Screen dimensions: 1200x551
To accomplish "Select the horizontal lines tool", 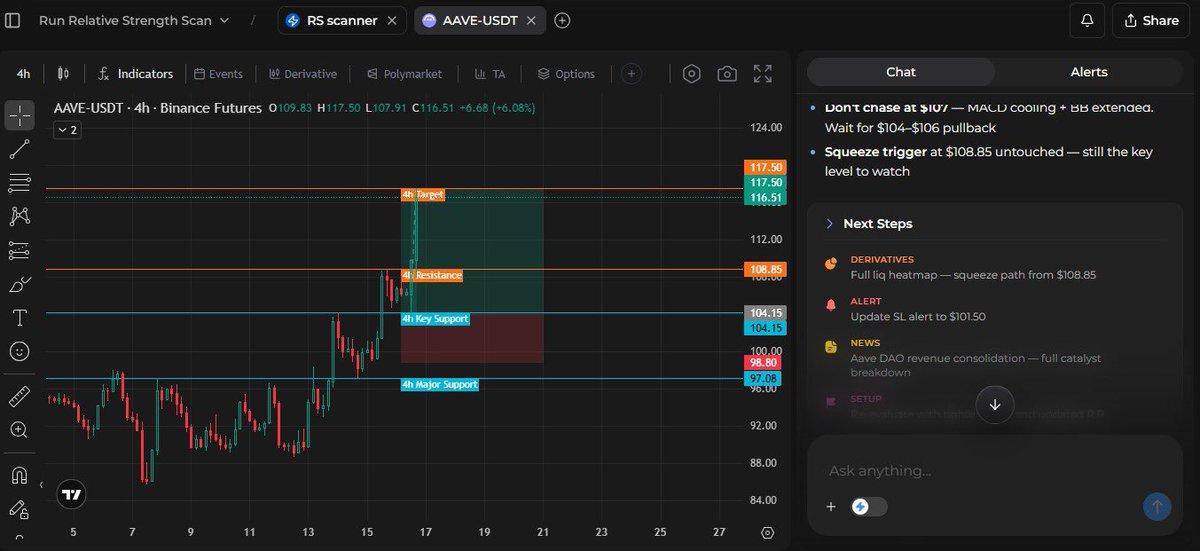I will (19, 183).
